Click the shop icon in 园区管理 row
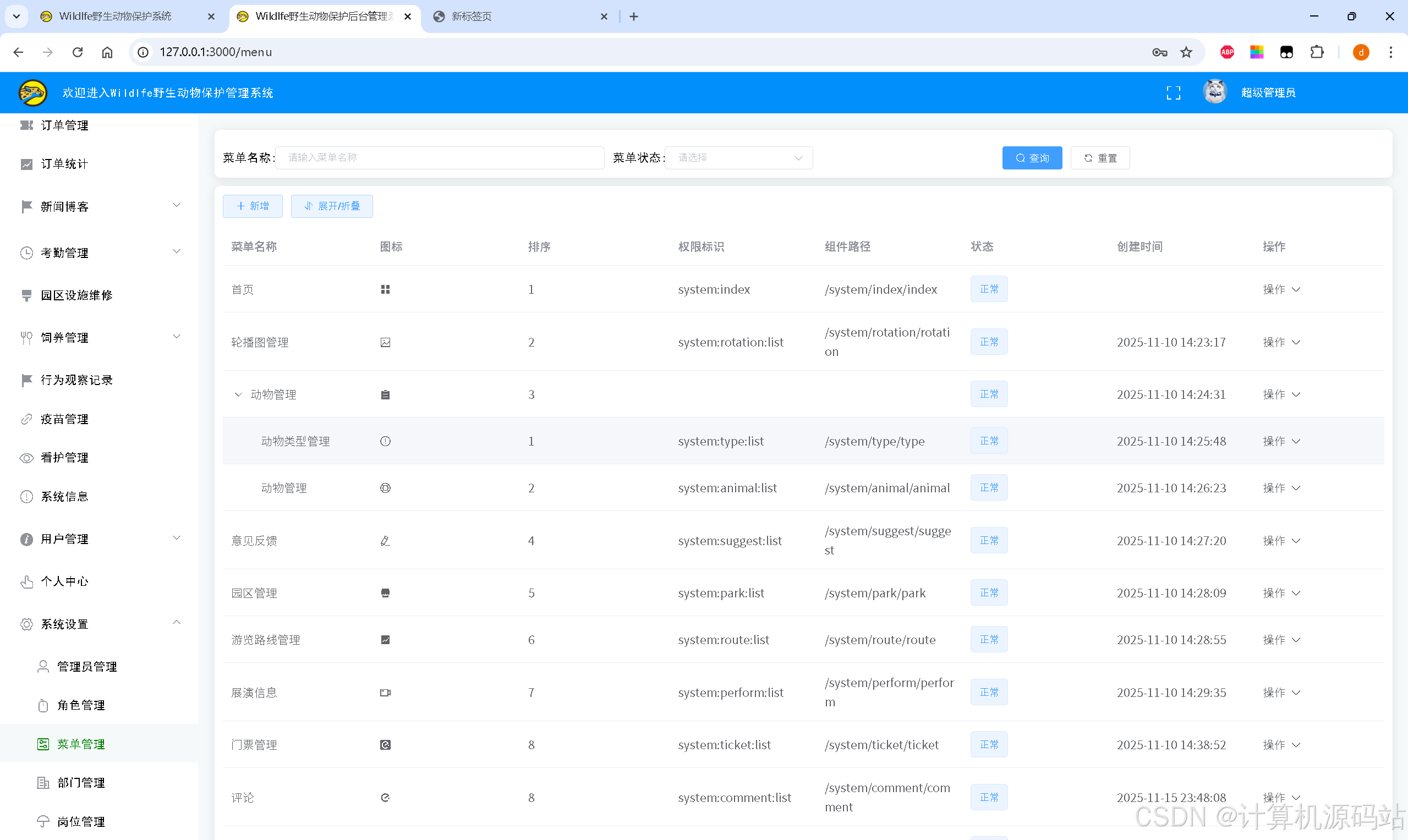Image resolution: width=1408 pixels, height=840 pixels. click(x=385, y=592)
